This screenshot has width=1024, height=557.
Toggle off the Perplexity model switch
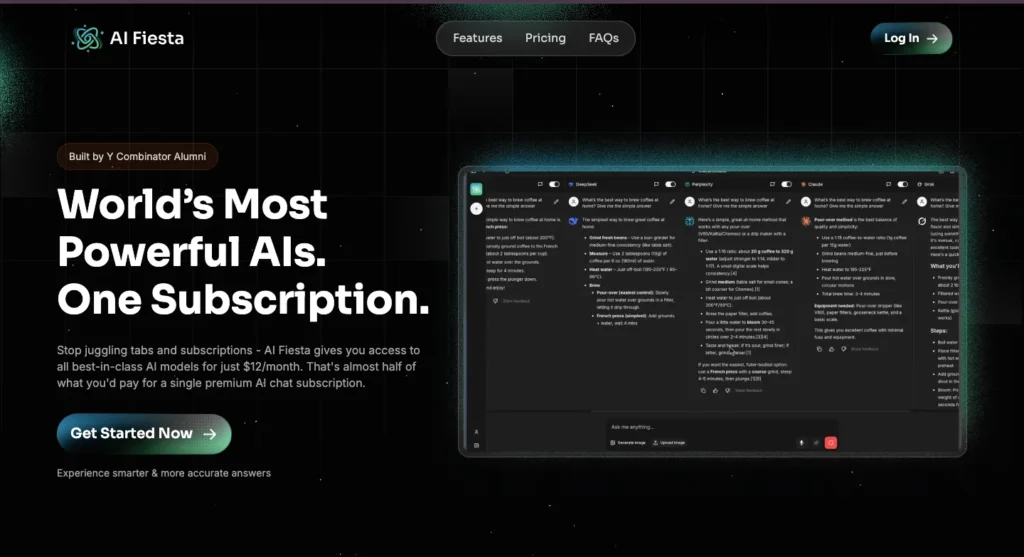[x=786, y=184]
